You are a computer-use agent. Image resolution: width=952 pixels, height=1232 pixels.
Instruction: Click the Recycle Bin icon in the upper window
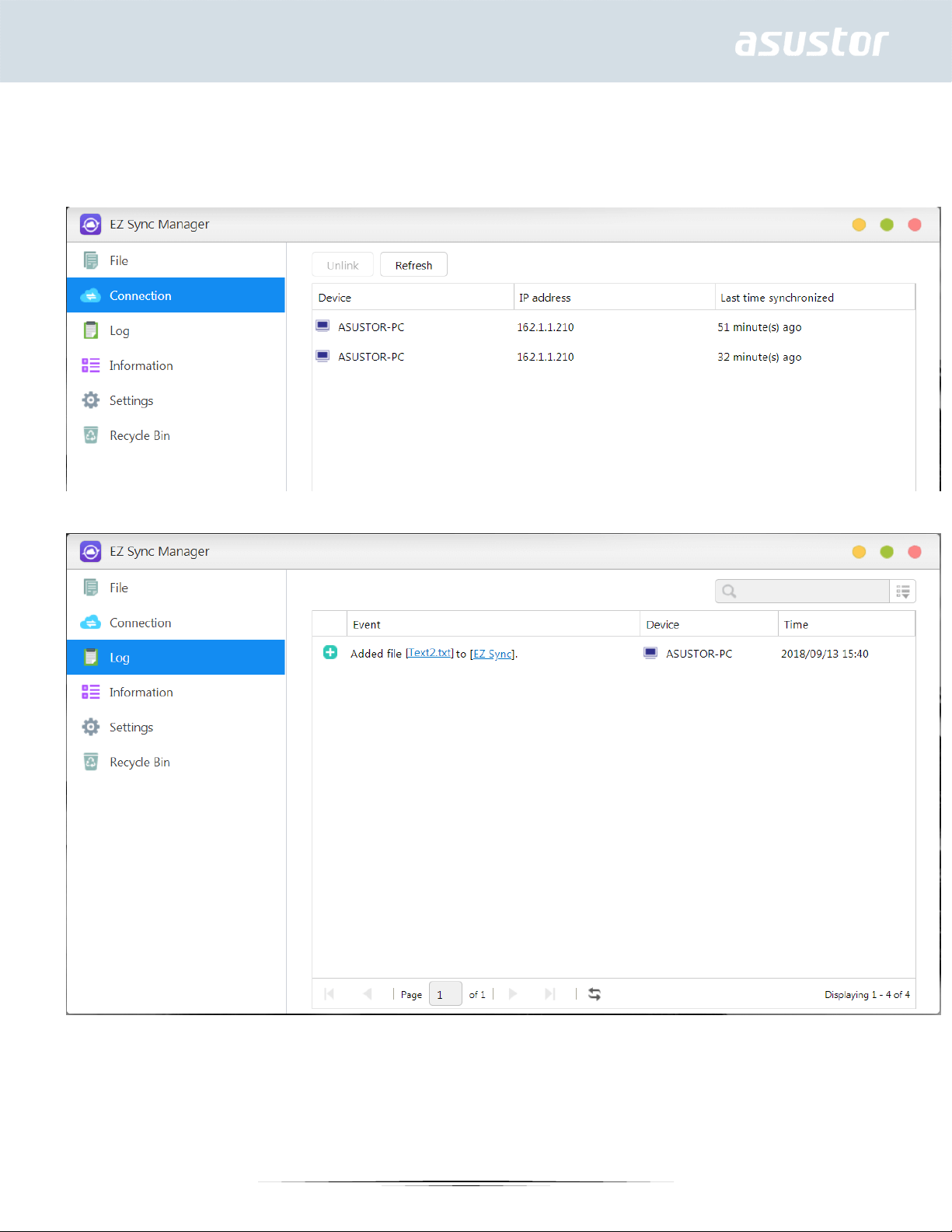coord(91,435)
